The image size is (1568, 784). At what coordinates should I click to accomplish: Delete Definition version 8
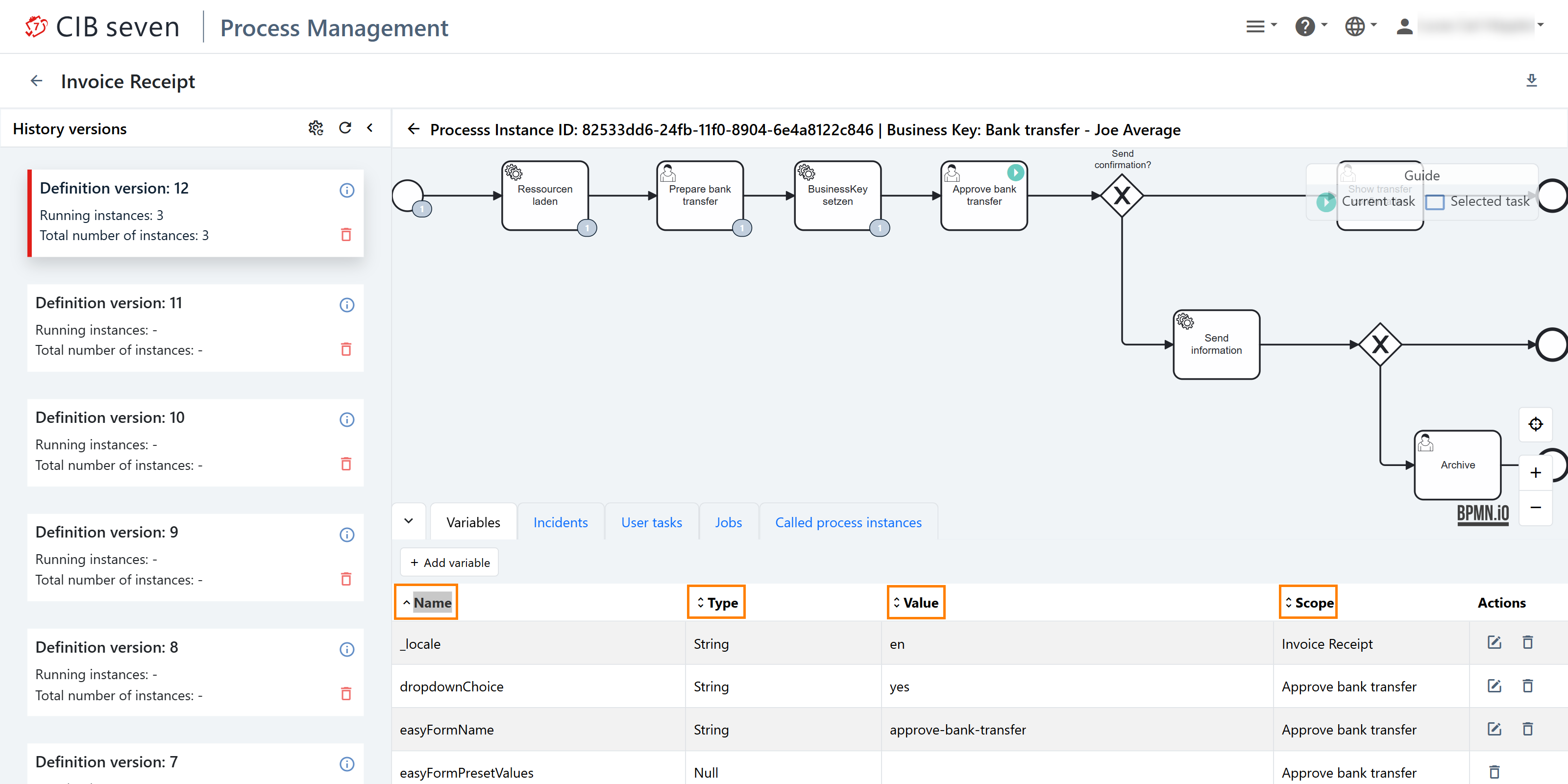346,693
